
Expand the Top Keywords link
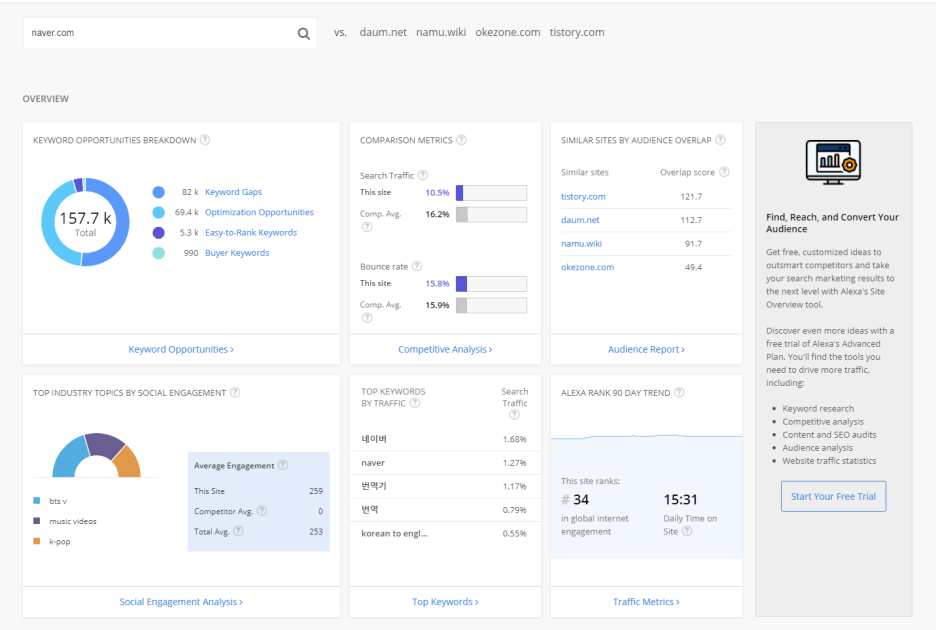click(x=445, y=602)
